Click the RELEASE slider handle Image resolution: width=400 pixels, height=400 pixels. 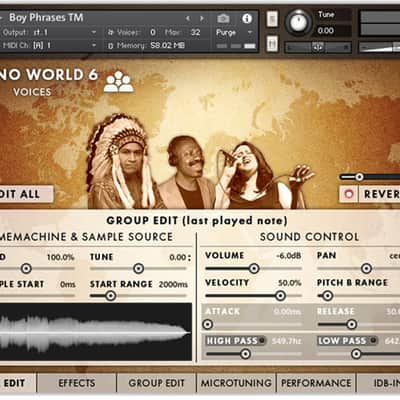pyautogui.click(x=351, y=324)
